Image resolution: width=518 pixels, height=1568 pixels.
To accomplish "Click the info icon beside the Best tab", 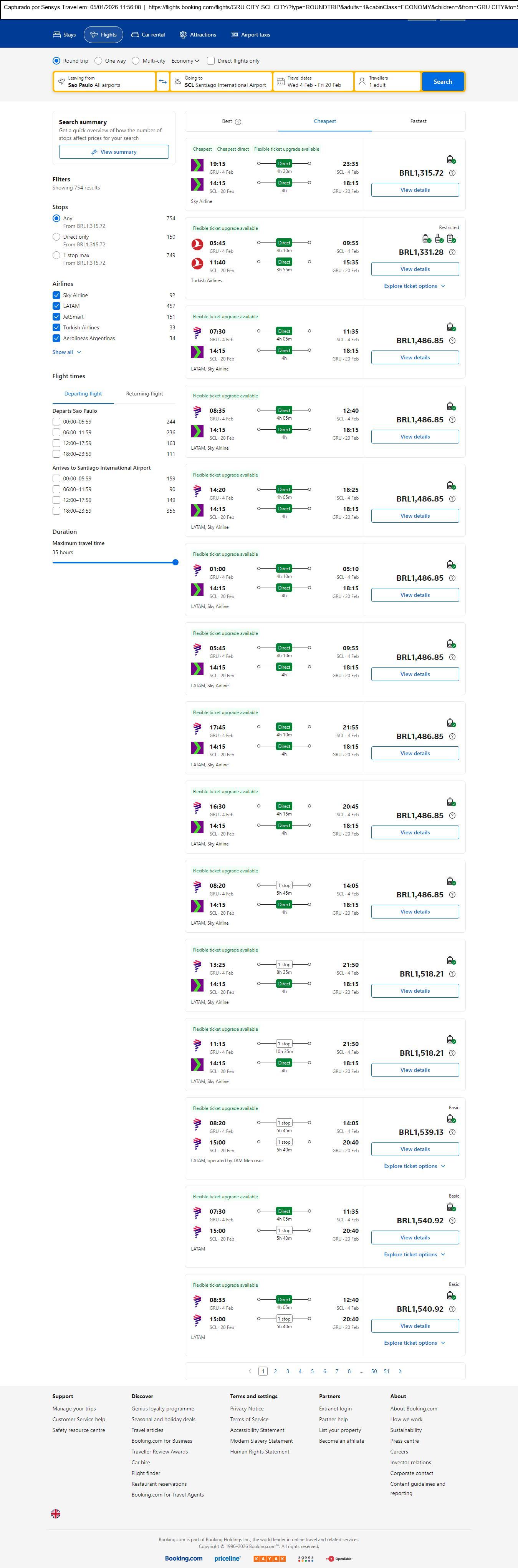I will click(x=238, y=122).
